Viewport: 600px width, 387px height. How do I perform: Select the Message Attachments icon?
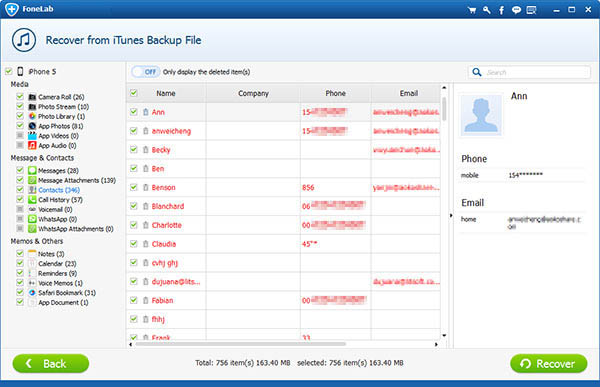point(32,180)
